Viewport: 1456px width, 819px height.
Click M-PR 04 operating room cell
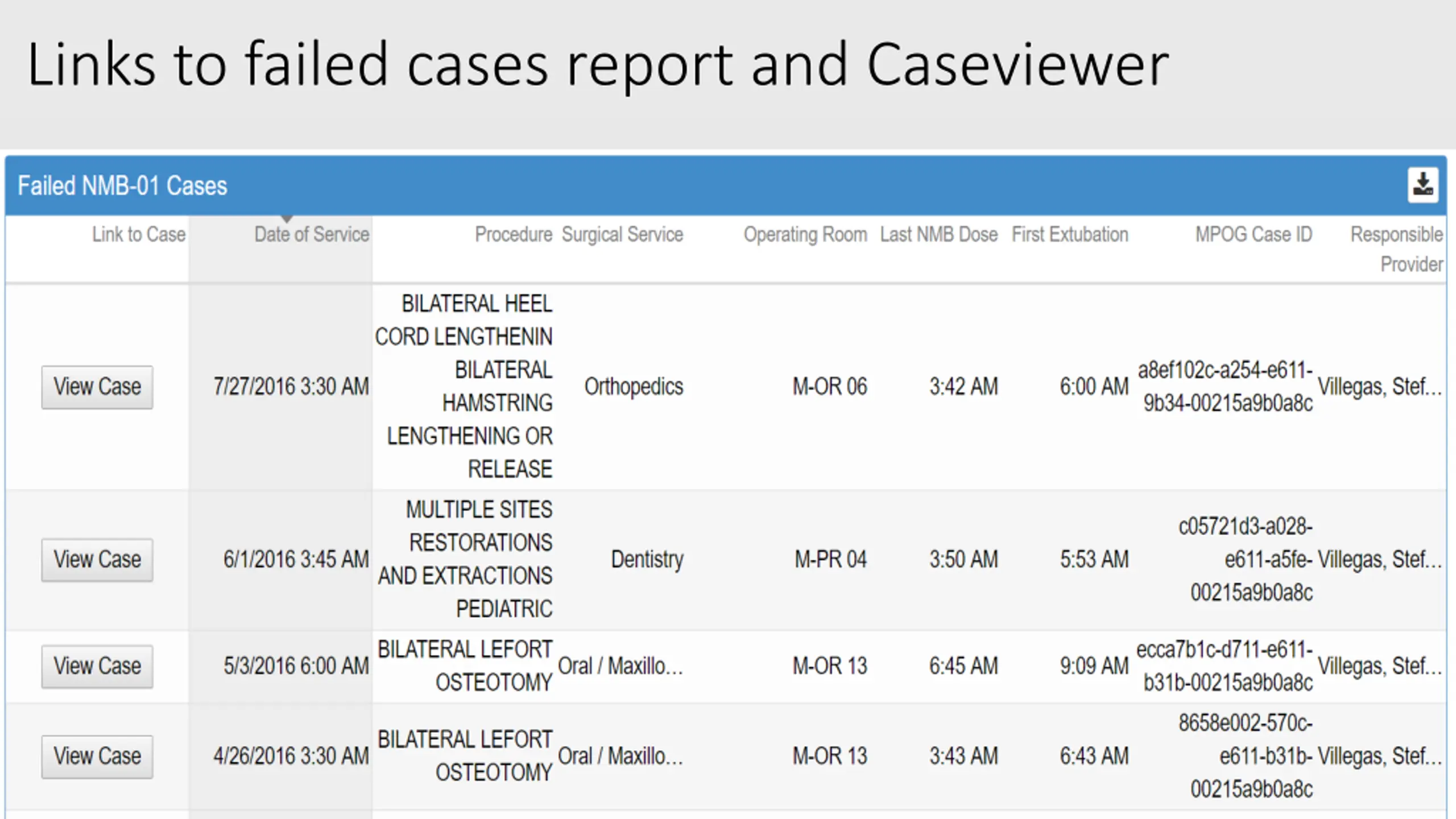click(x=830, y=560)
